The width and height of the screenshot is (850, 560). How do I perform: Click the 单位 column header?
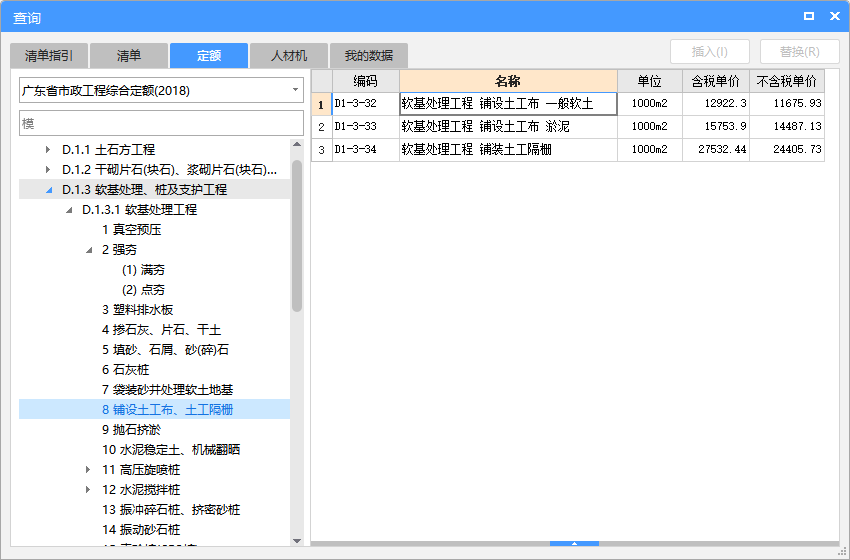pos(649,81)
